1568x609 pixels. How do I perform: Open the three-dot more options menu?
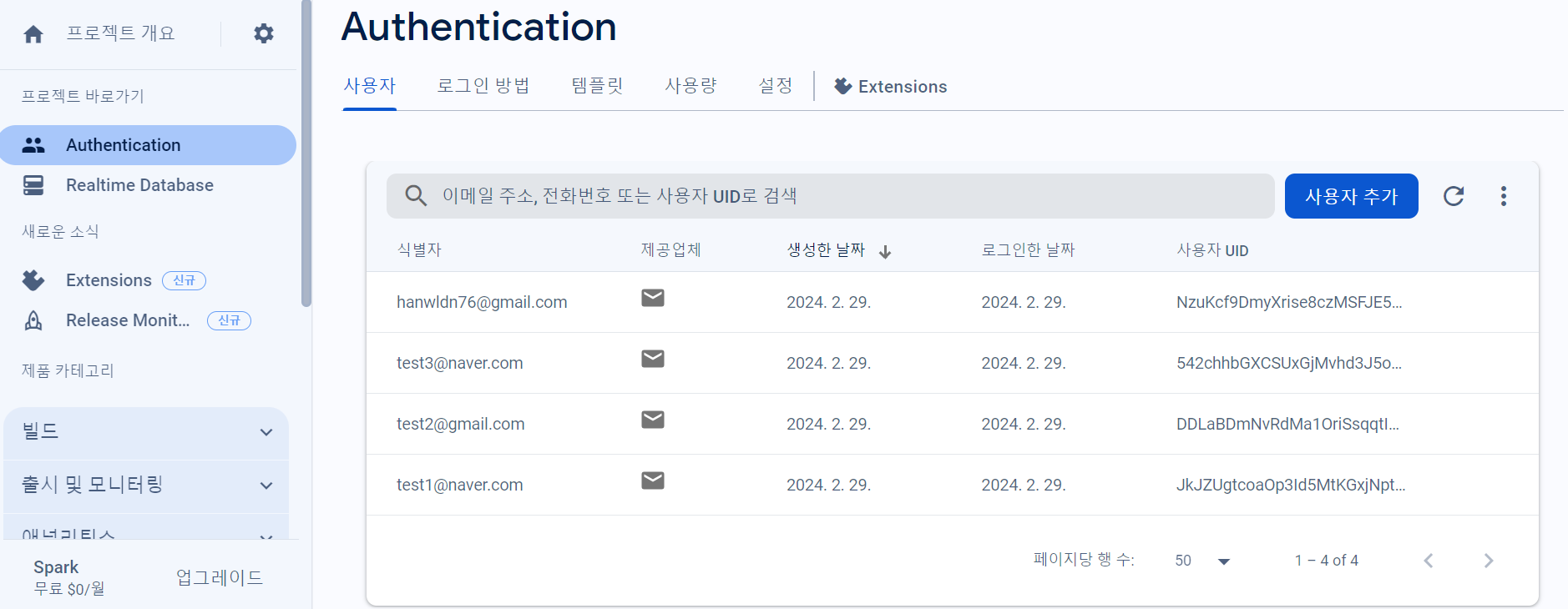1504,196
